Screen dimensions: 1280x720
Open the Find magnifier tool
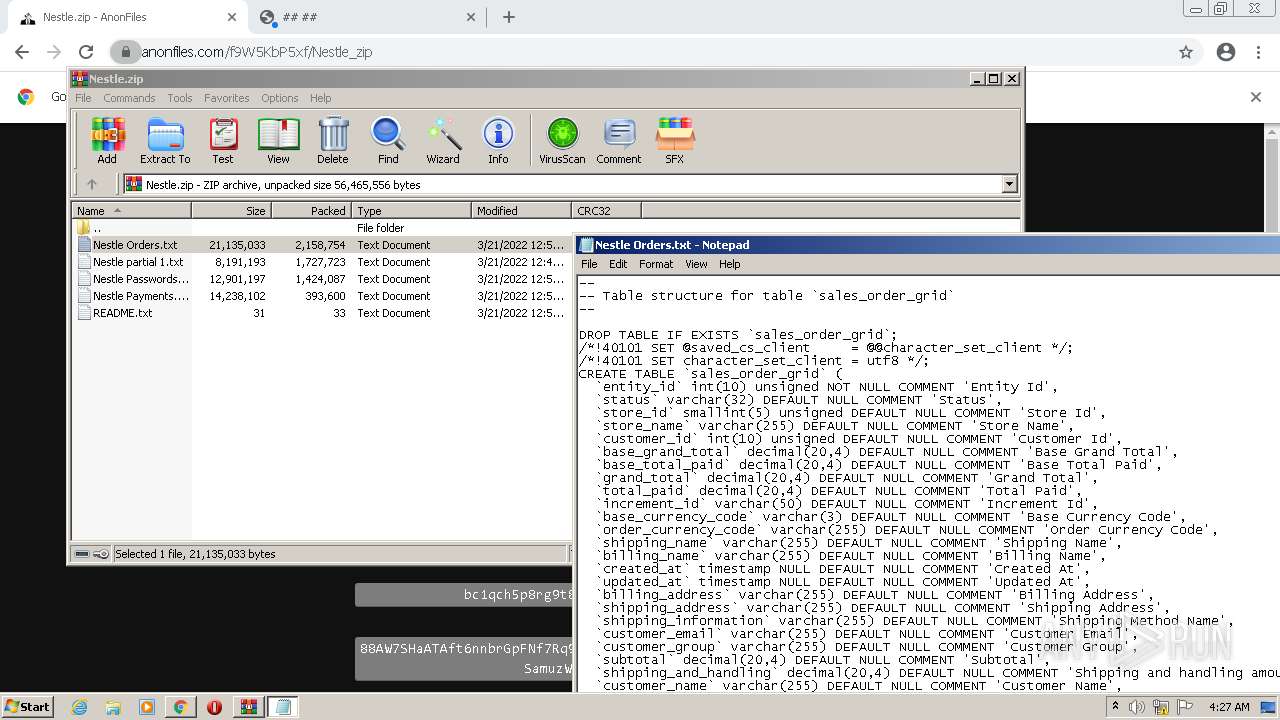388,141
